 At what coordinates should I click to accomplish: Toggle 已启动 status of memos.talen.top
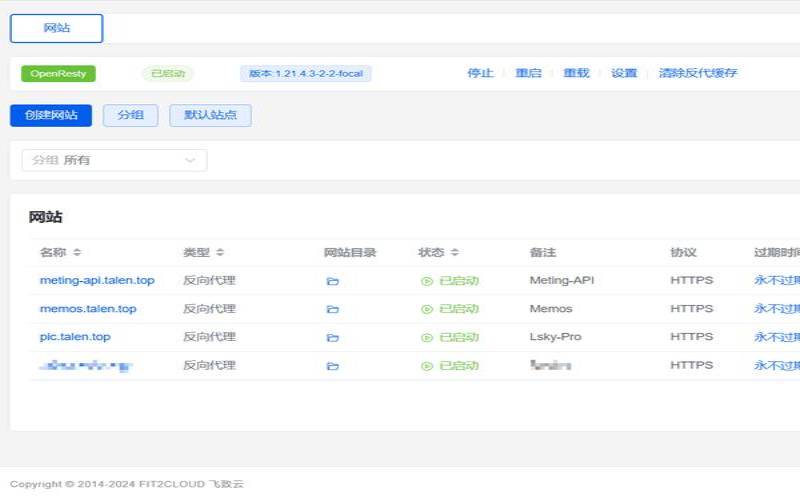pyautogui.click(x=450, y=309)
